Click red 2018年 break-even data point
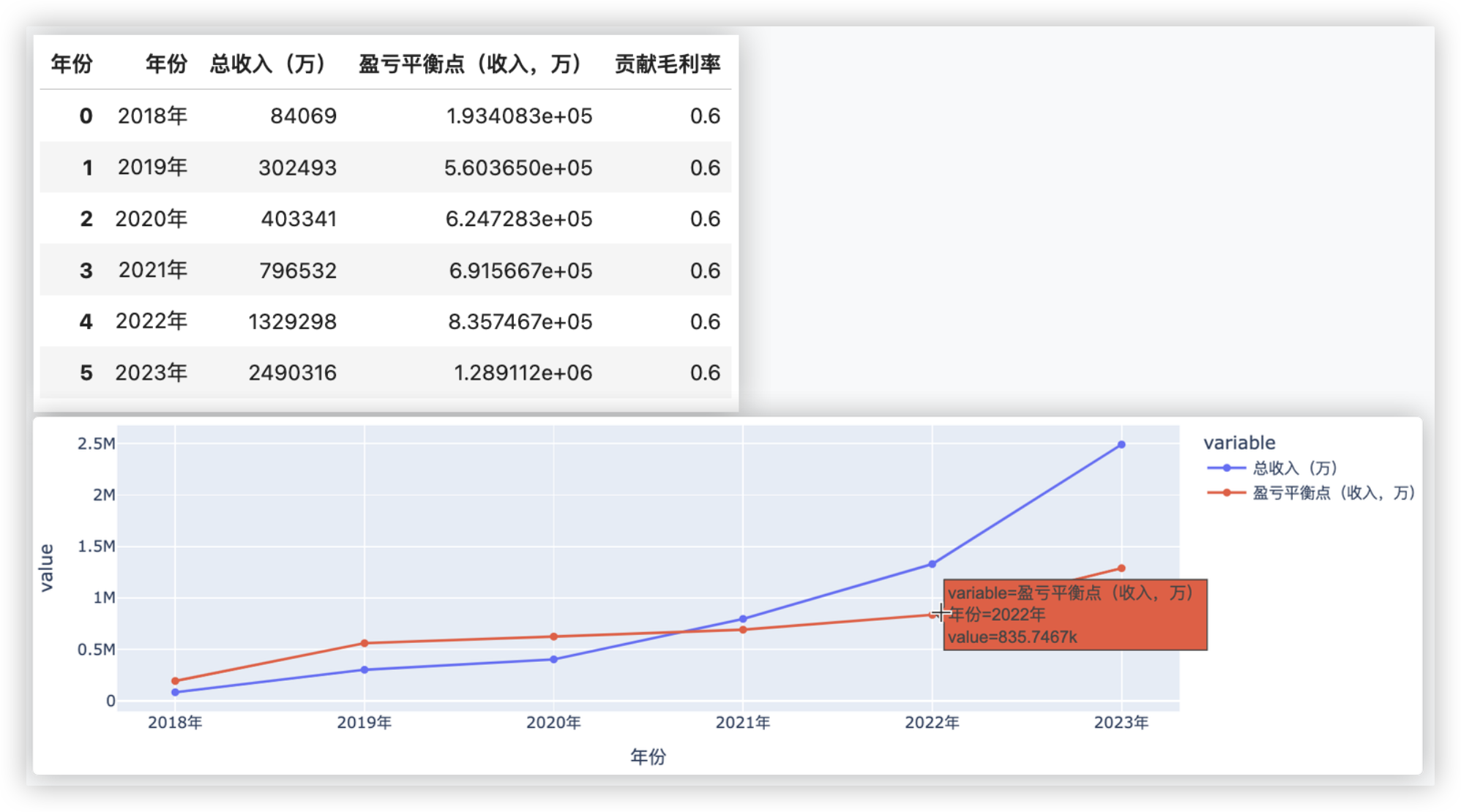 coord(175,681)
